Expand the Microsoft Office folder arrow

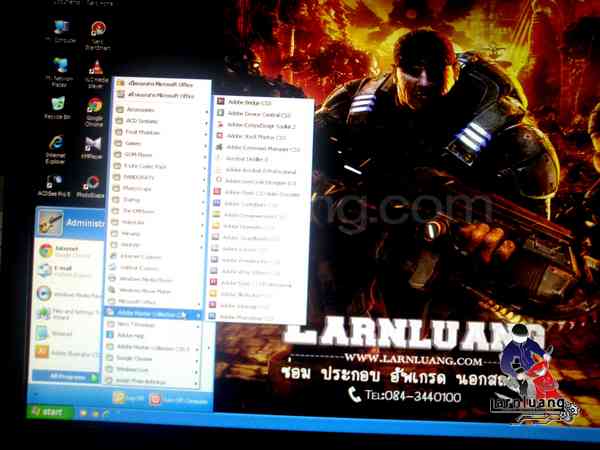click(x=199, y=304)
